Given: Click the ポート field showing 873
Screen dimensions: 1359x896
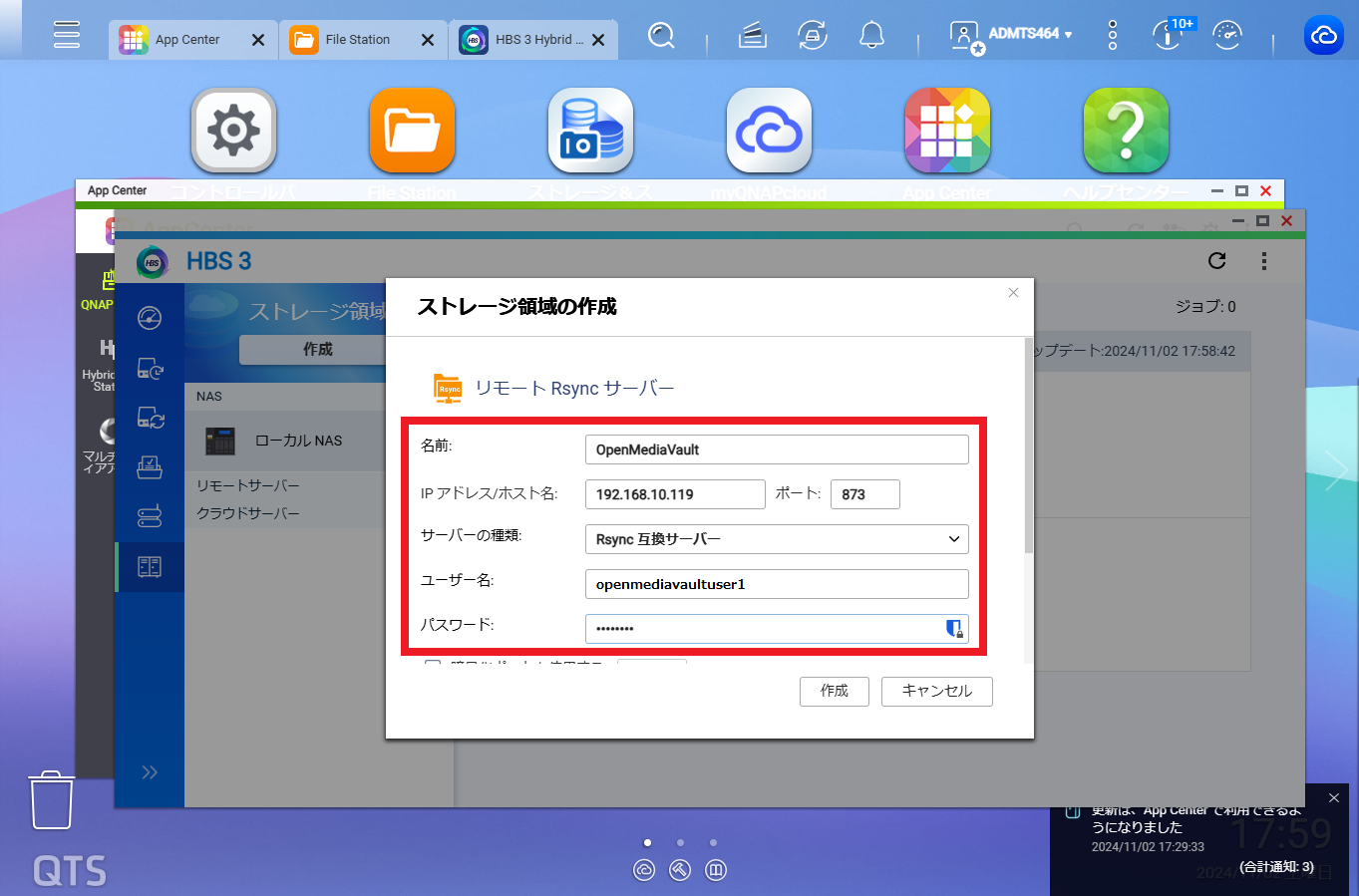Looking at the screenshot, I should coord(865,494).
